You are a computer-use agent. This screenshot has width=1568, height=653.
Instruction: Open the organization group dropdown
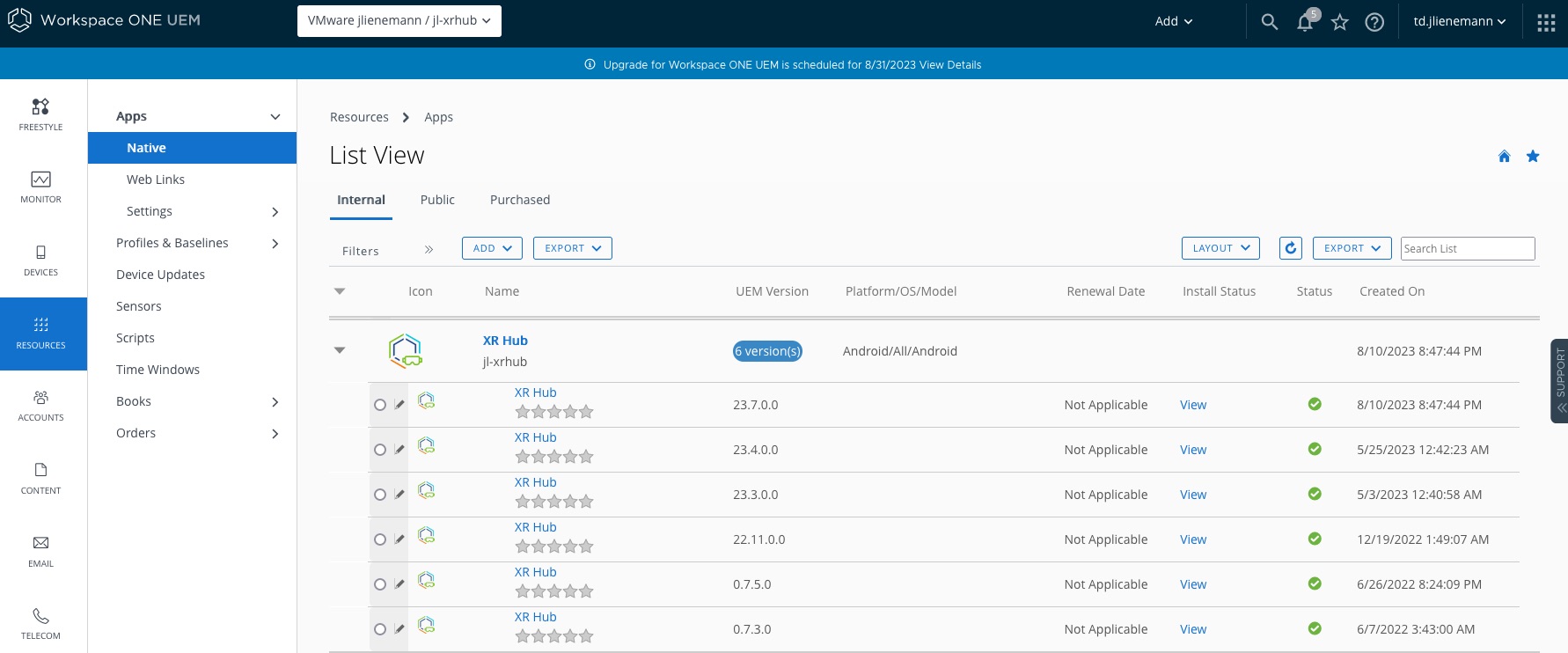[399, 21]
